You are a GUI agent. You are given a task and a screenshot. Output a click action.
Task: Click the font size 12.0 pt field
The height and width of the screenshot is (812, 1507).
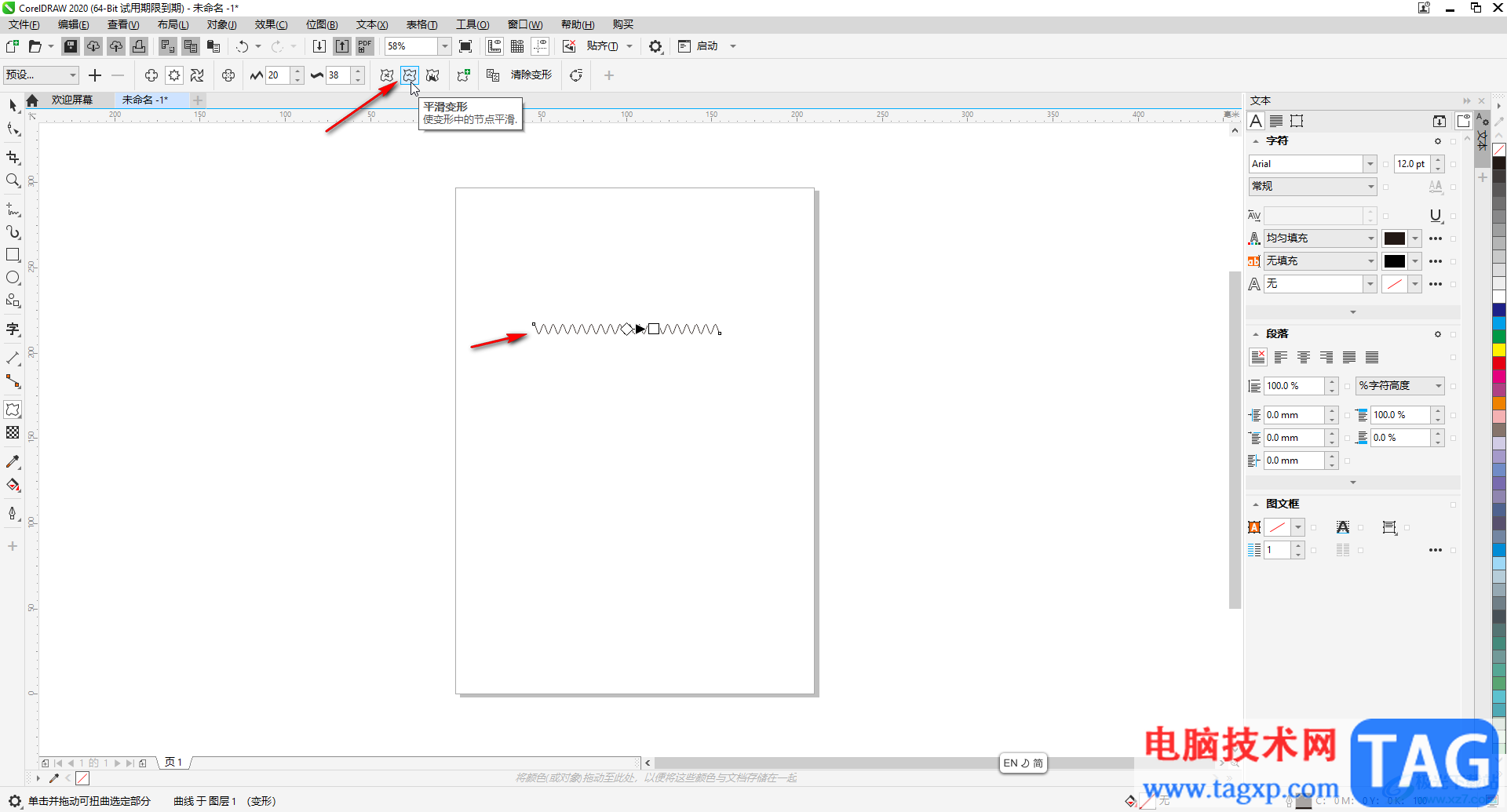(x=1412, y=164)
